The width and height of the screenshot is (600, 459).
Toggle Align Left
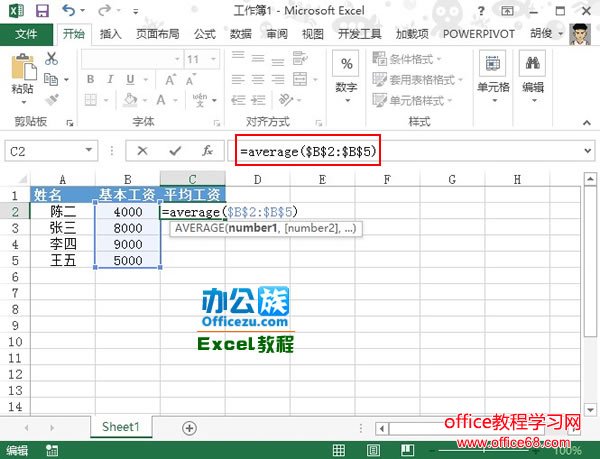238,79
